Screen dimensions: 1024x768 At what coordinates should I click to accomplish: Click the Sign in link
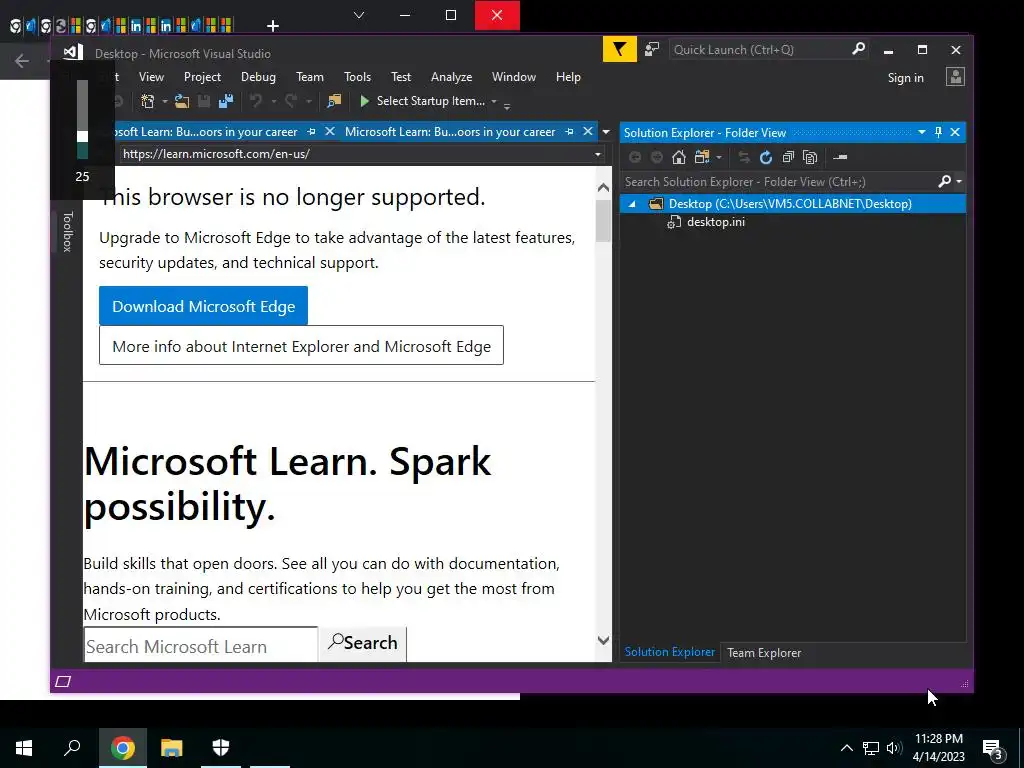pyautogui.click(x=905, y=78)
